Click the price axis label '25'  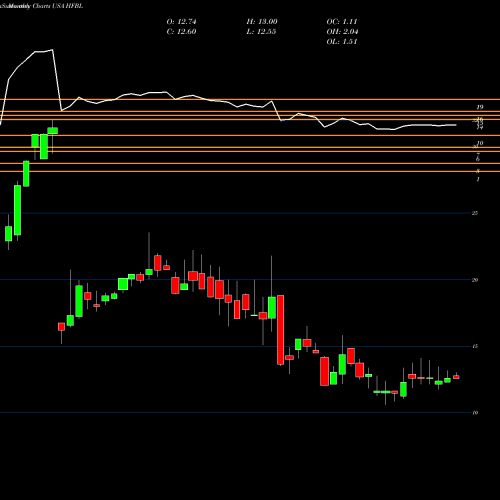475,213
